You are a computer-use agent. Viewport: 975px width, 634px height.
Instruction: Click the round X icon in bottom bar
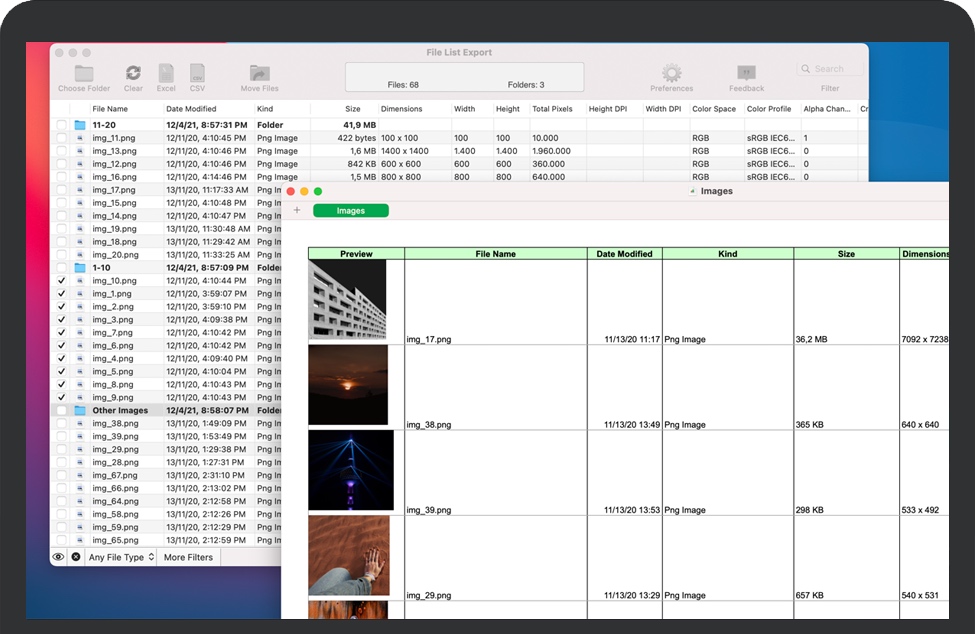tap(76, 557)
